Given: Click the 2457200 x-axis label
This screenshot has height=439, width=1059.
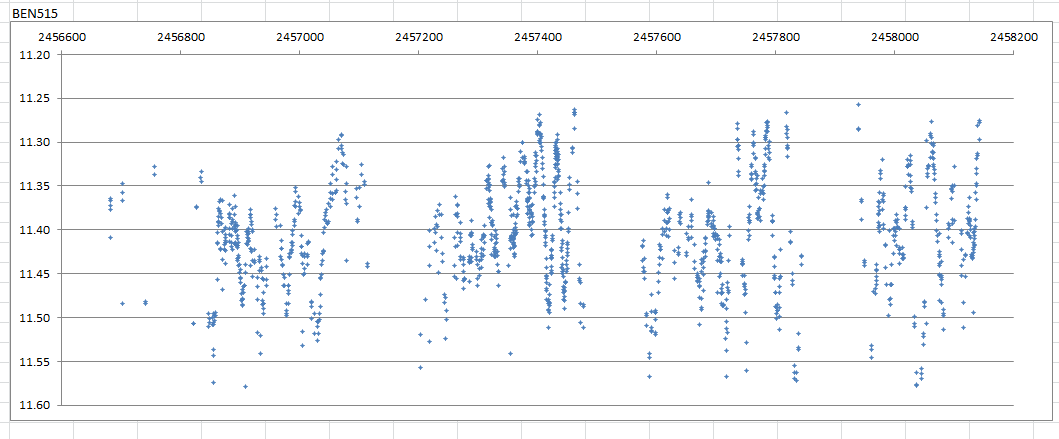Looking at the screenshot, I should [x=419, y=37].
